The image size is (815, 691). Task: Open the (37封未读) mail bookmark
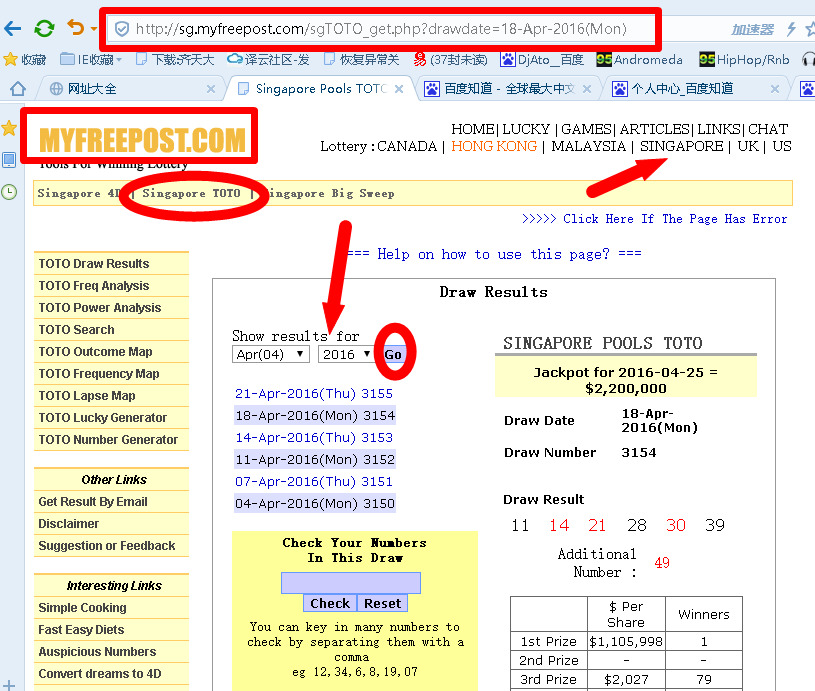click(451, 60)
